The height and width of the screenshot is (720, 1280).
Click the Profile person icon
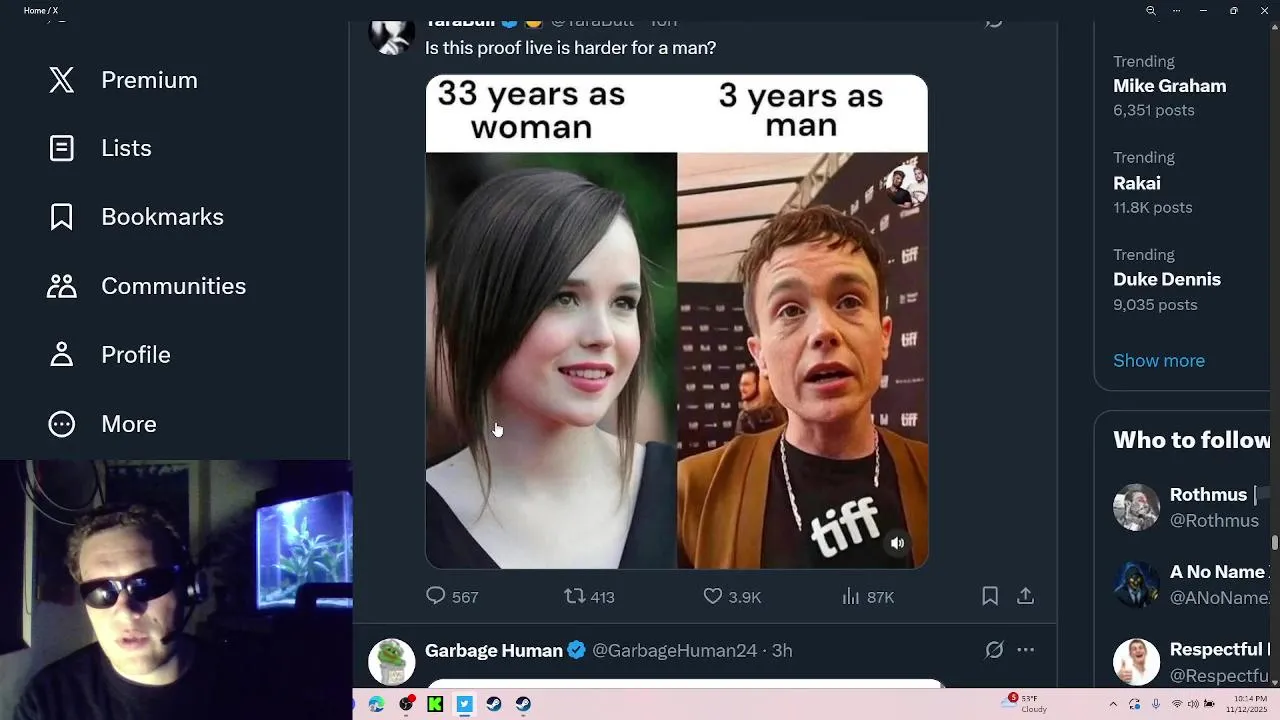pyautogui.click(x=62, y=355)
